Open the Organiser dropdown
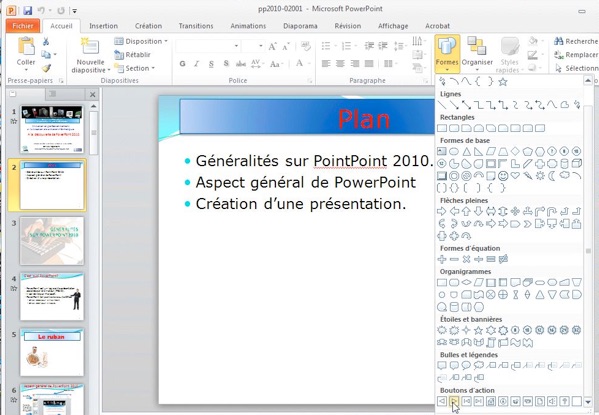The width and height of the screenshot is (599, 415). click(x=477, y=54)
